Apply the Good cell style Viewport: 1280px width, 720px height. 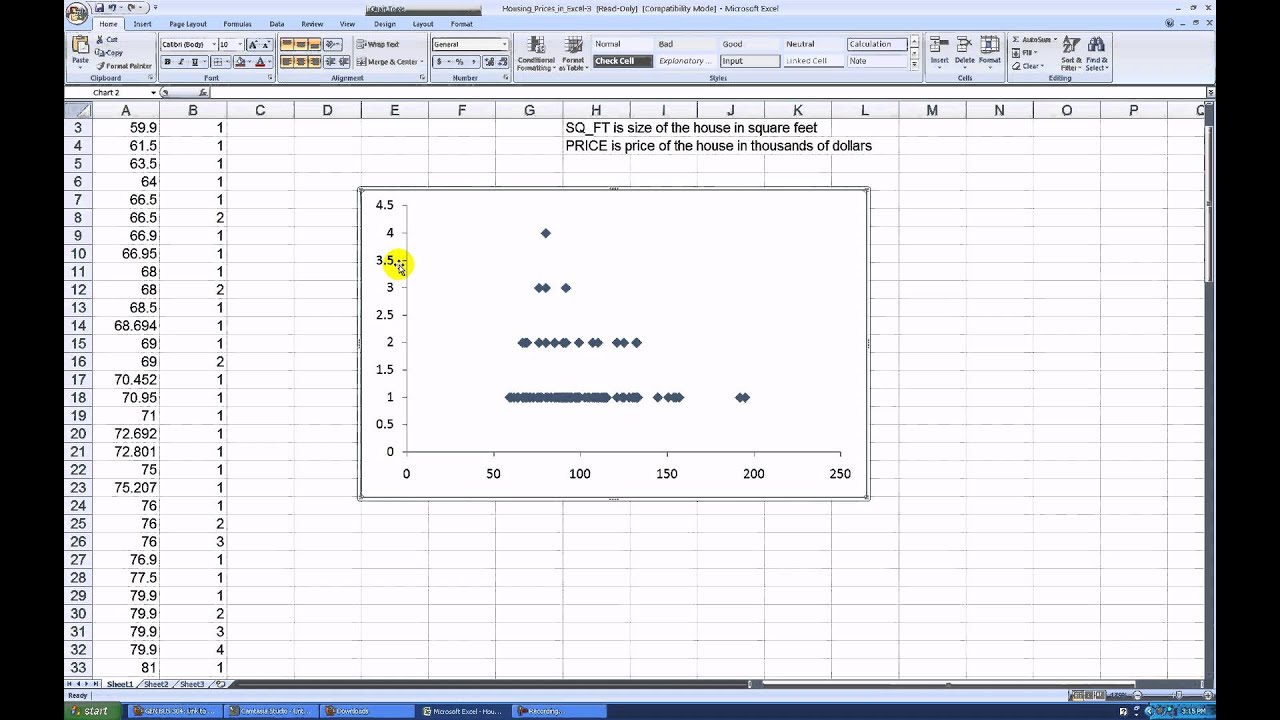pos(749,44)
